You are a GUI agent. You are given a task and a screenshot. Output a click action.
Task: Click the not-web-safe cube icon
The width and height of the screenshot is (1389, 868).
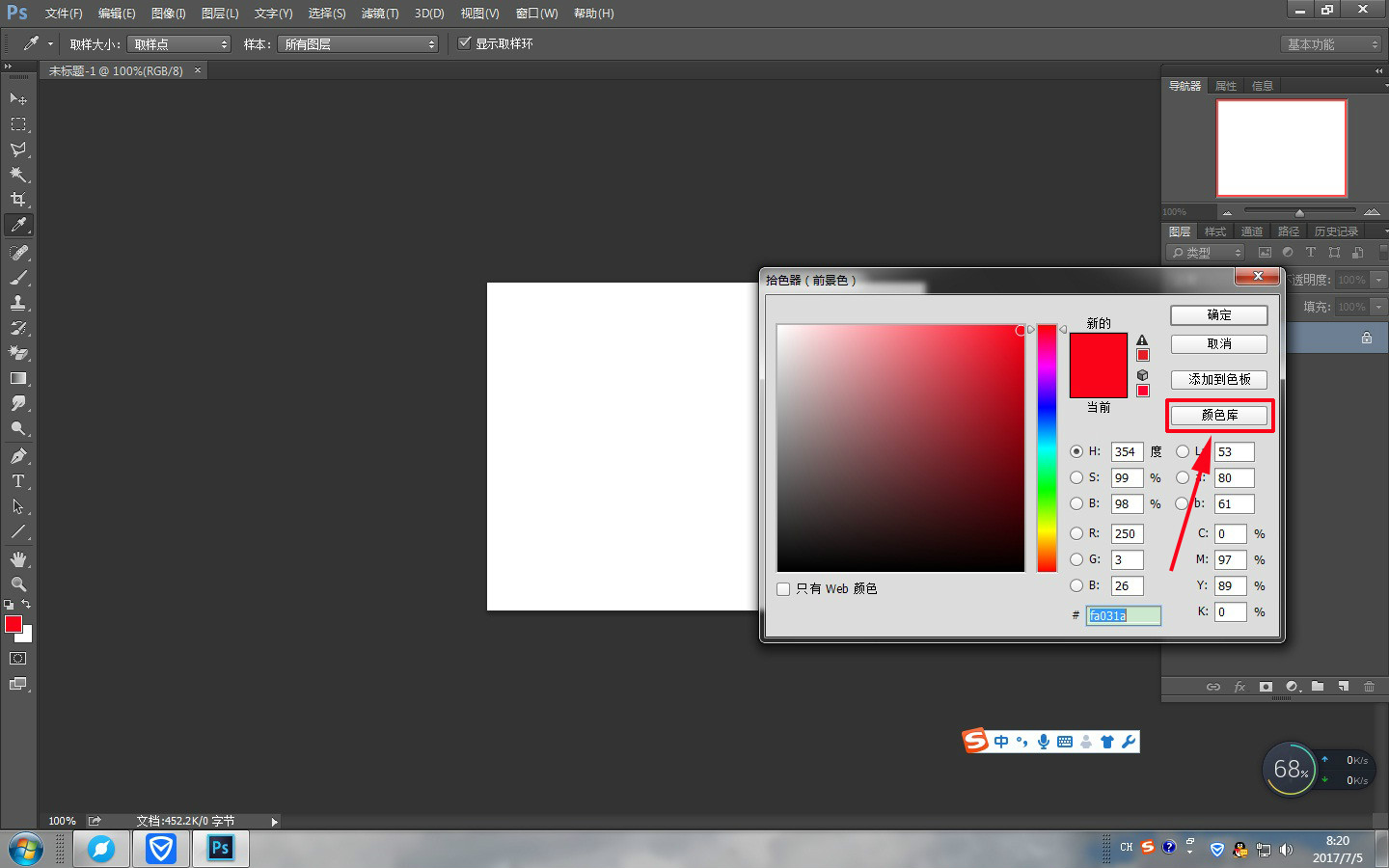coord(1142,375)
